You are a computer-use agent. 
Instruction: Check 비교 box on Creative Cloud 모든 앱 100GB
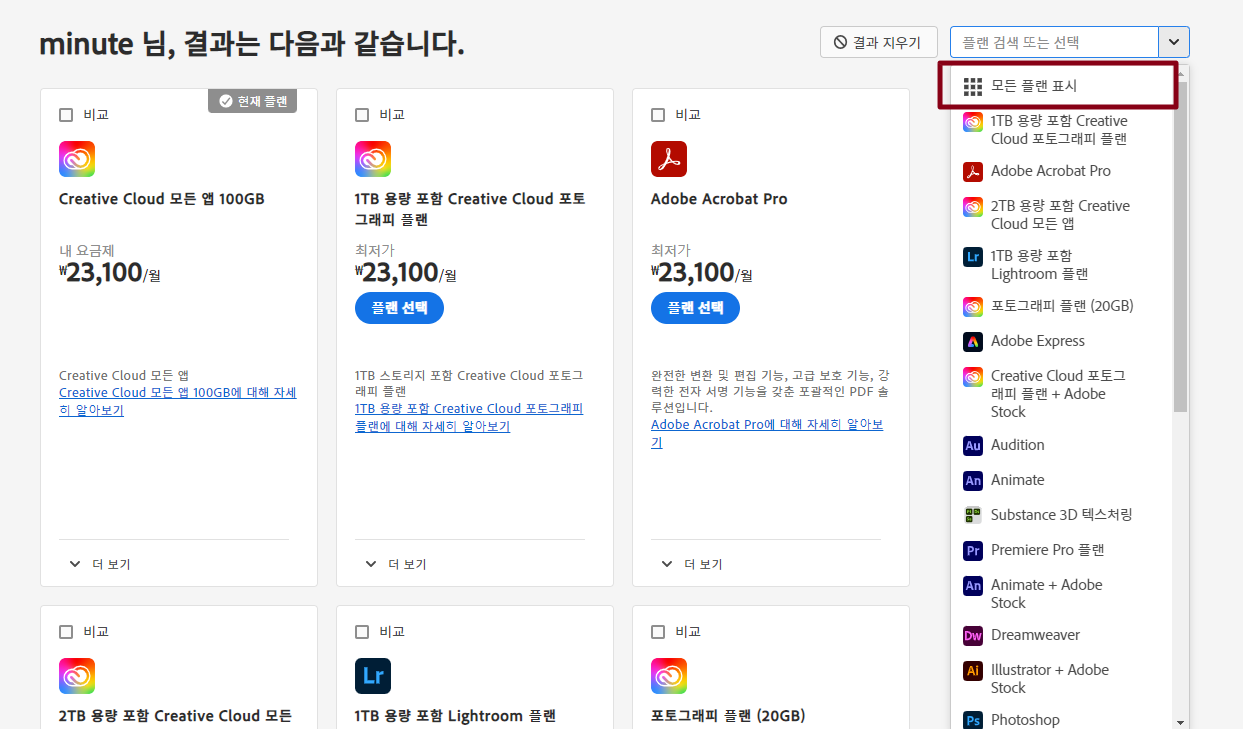pos(66,115)
